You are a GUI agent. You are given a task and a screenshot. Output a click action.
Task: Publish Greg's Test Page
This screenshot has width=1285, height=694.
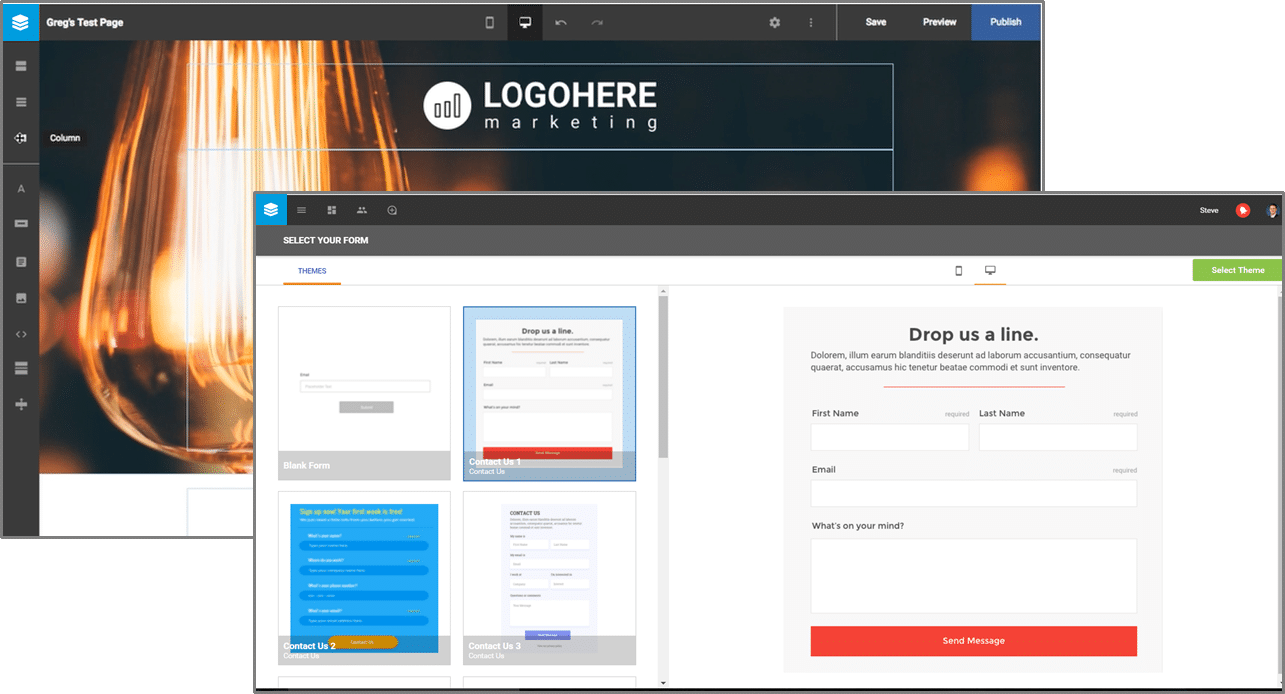click(x=1006, y=22)
